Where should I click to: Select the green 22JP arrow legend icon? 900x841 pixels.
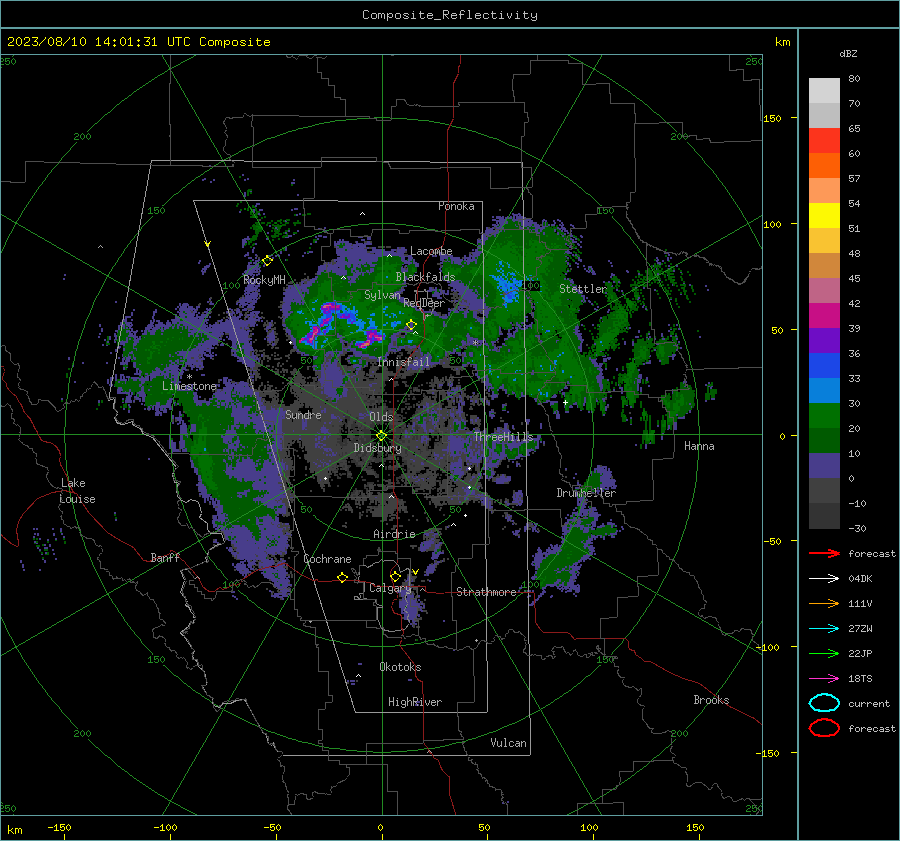(x=824, y=653)
